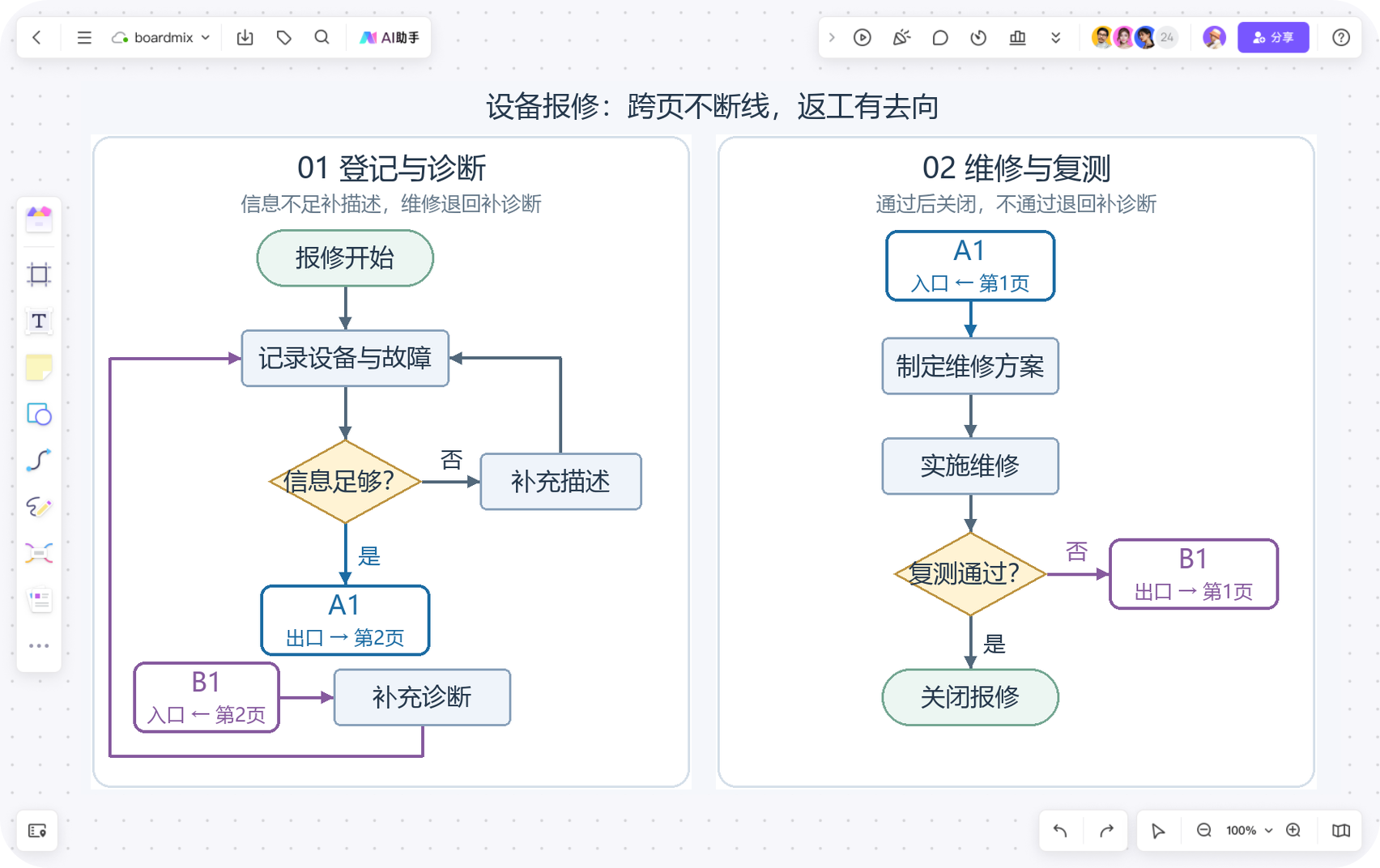Viewport: 1380px width, 868px height.
Task: Open the voting chart icon
Action: (1017, 37)
